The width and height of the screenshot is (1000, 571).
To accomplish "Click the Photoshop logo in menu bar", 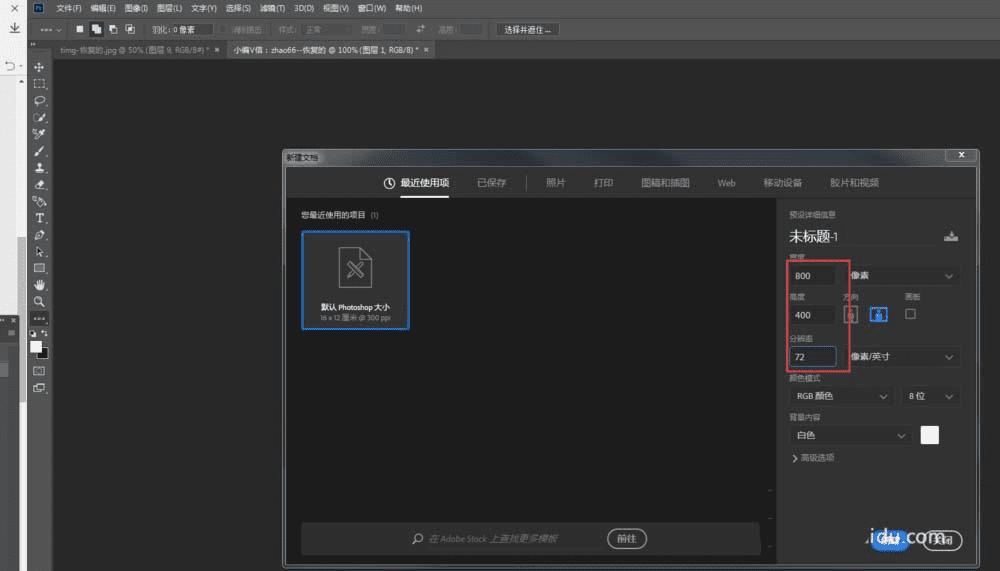I will 38,8.
